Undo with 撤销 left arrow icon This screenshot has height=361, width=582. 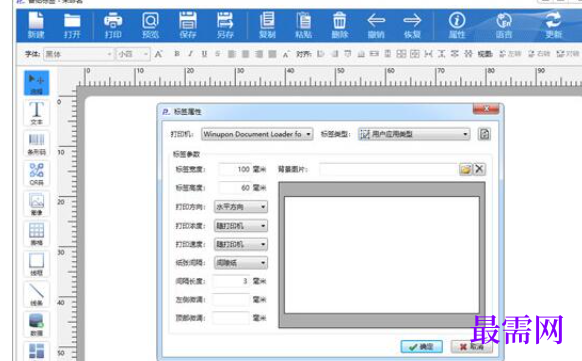pyautogui.click(x=376, y=25)
